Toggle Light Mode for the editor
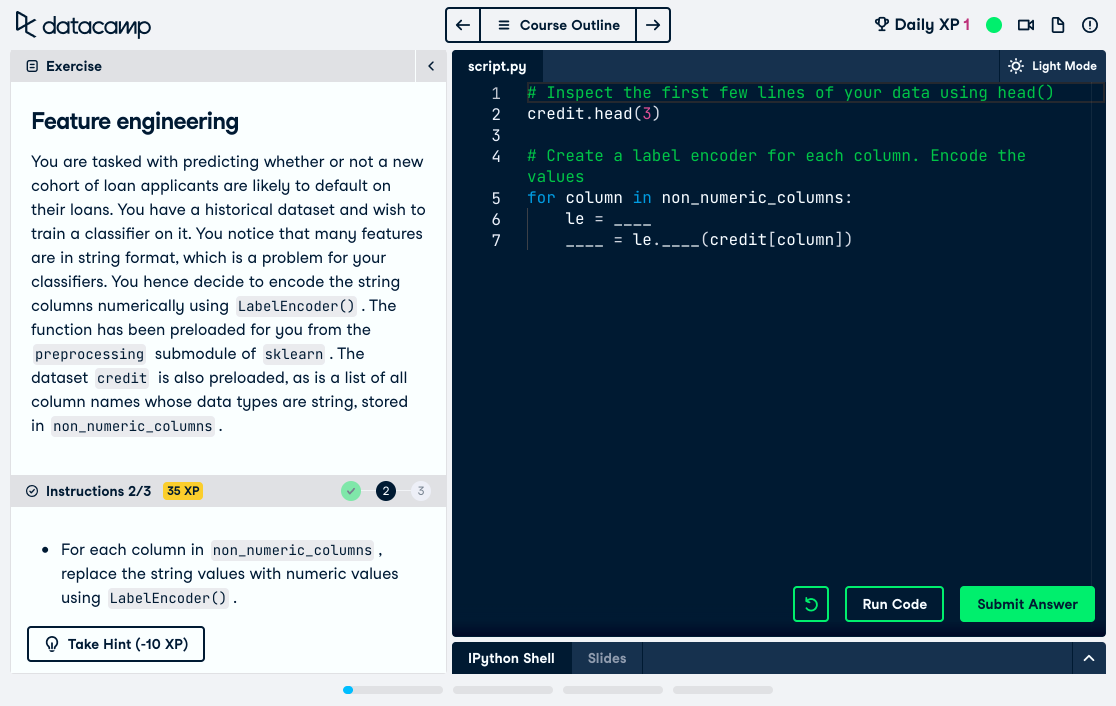This screenshot has width=1116, height=706. (x=1052, y=66)
